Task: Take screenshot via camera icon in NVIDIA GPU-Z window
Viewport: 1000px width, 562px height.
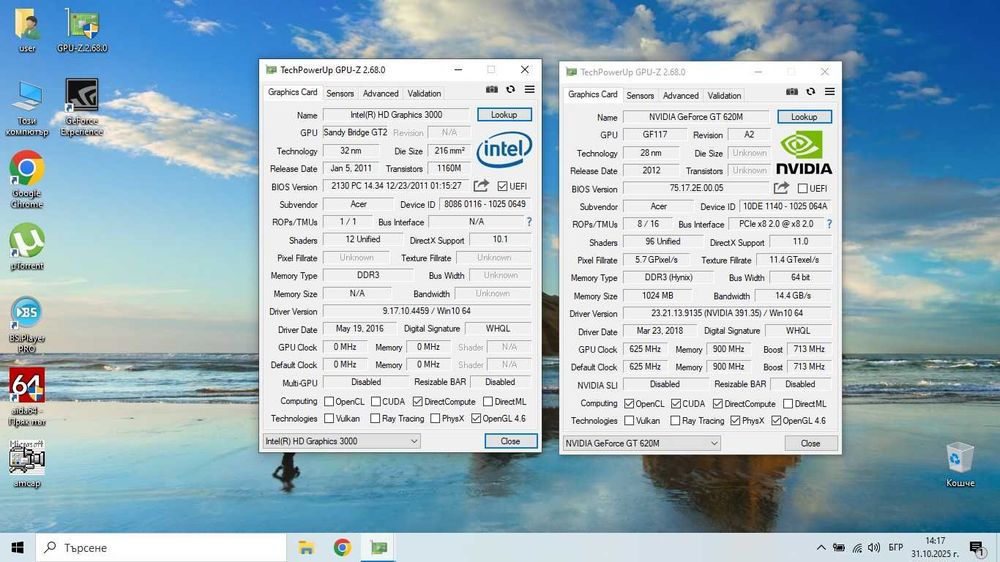Action: coord(791,91)
